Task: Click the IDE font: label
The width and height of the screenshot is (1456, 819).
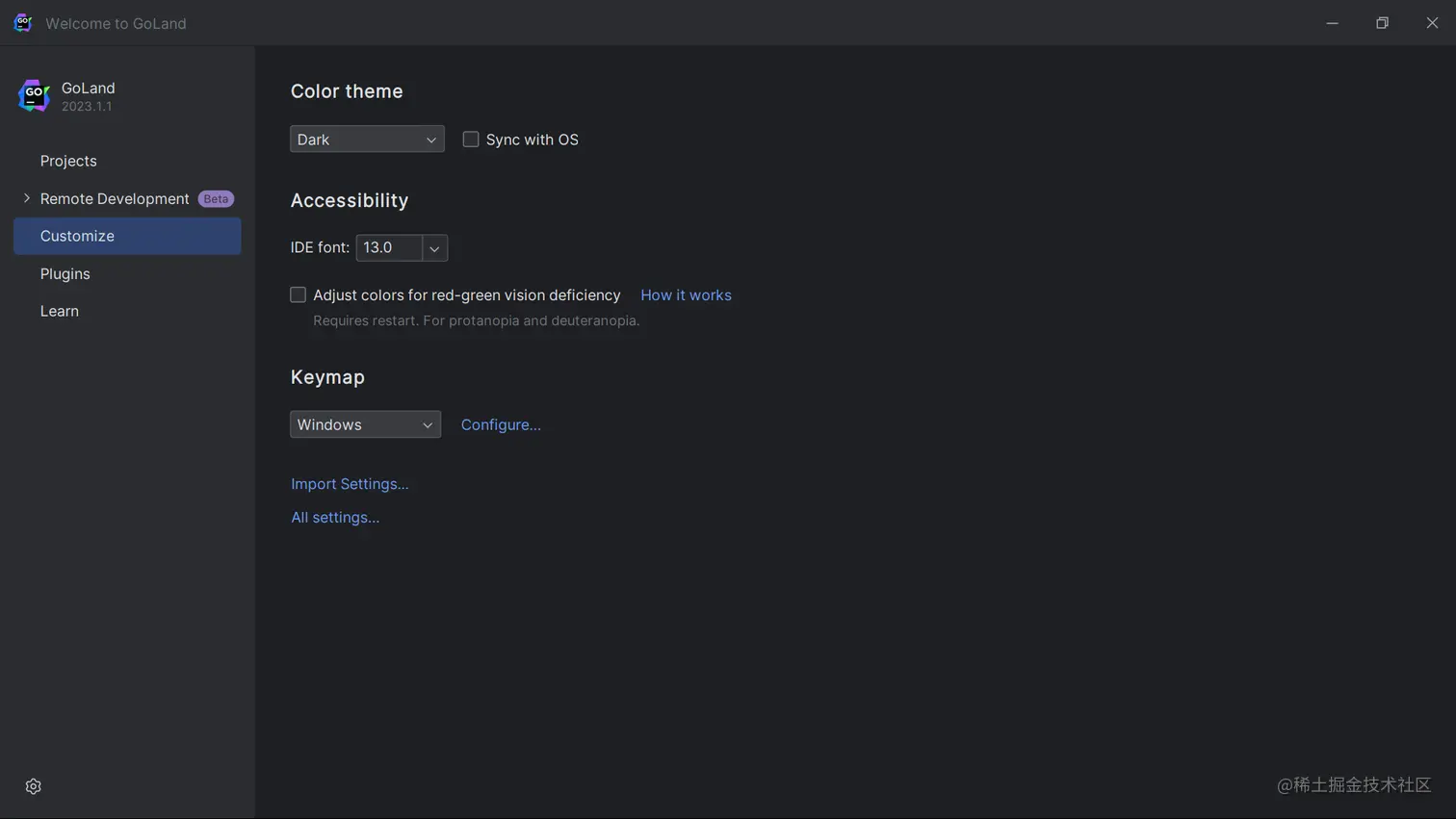Action: point(320,247)
